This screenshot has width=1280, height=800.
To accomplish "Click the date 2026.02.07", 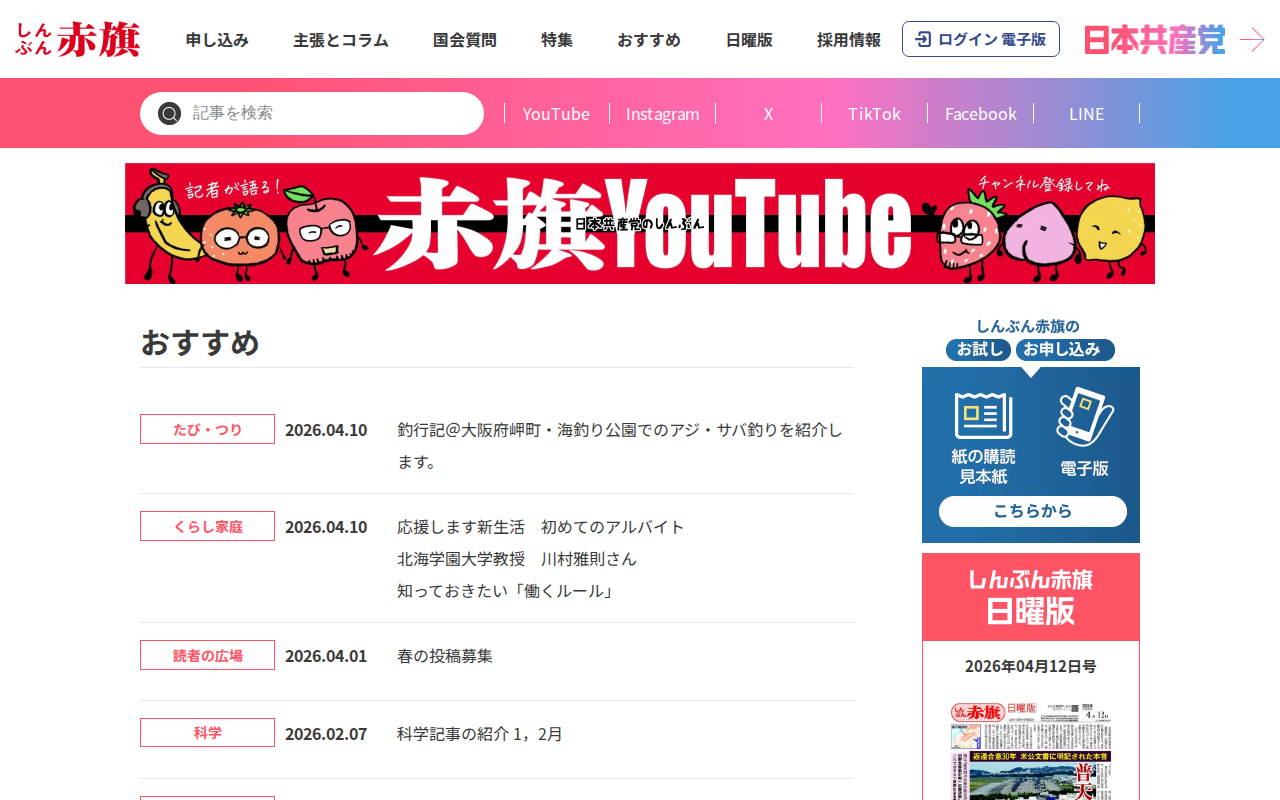I will click(326, 734).
